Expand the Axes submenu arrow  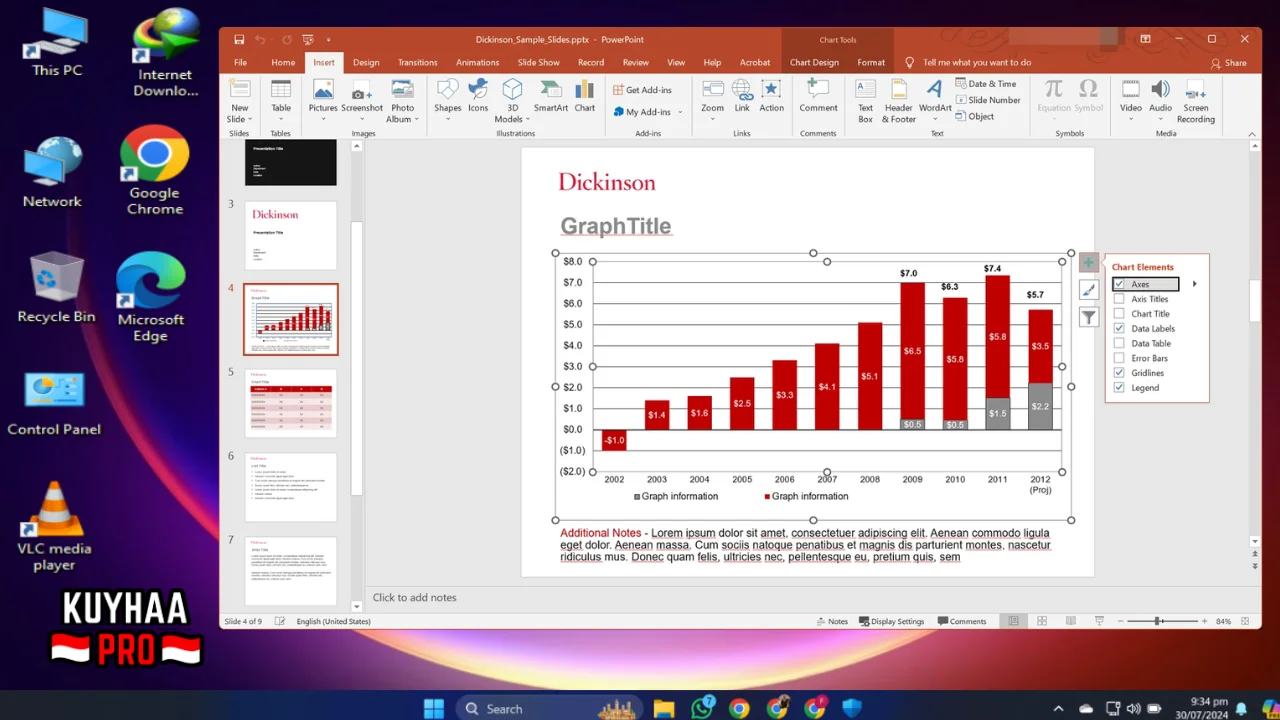pos(1194,284)
